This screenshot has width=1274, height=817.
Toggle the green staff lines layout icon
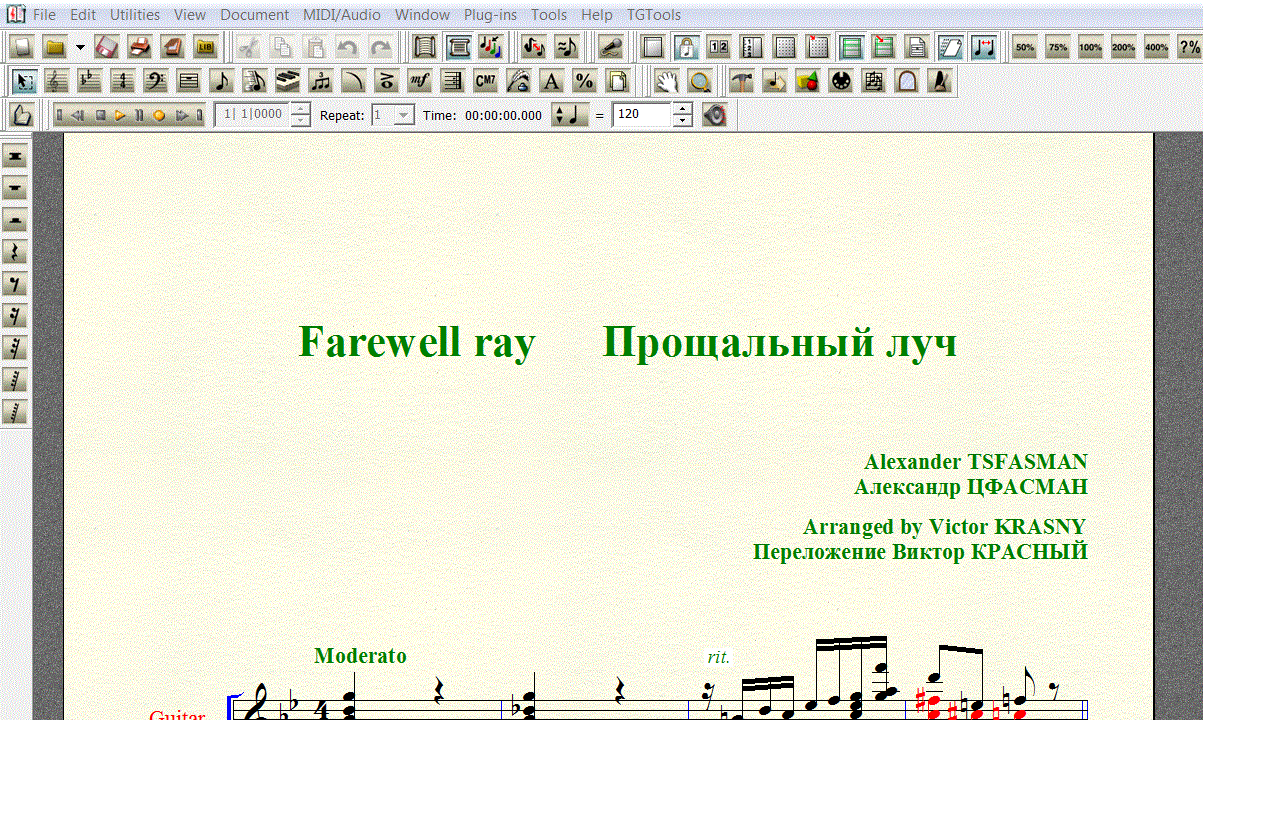pos(850,47)
